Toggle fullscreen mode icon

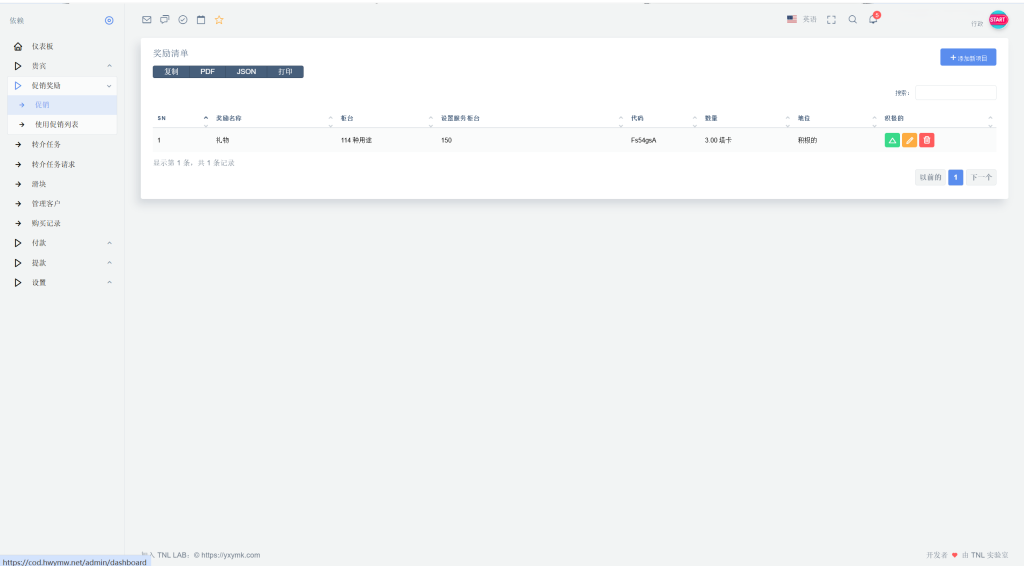point(831,20)
